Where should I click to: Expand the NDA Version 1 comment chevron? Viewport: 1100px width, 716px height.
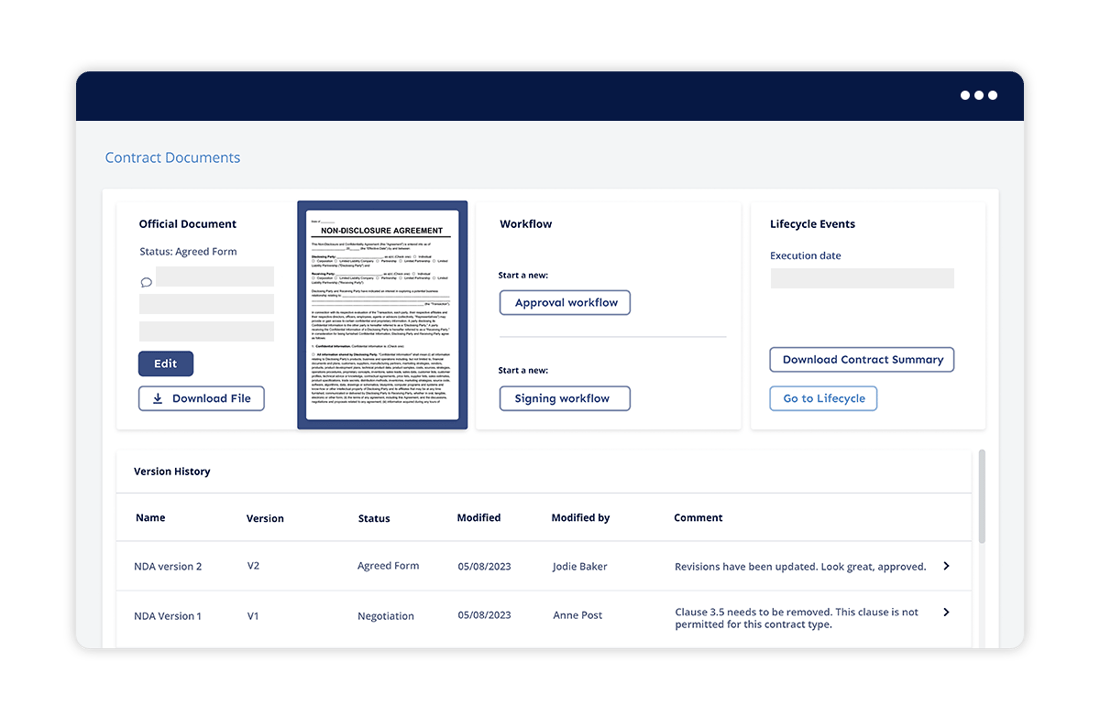[x=945, y=612]
